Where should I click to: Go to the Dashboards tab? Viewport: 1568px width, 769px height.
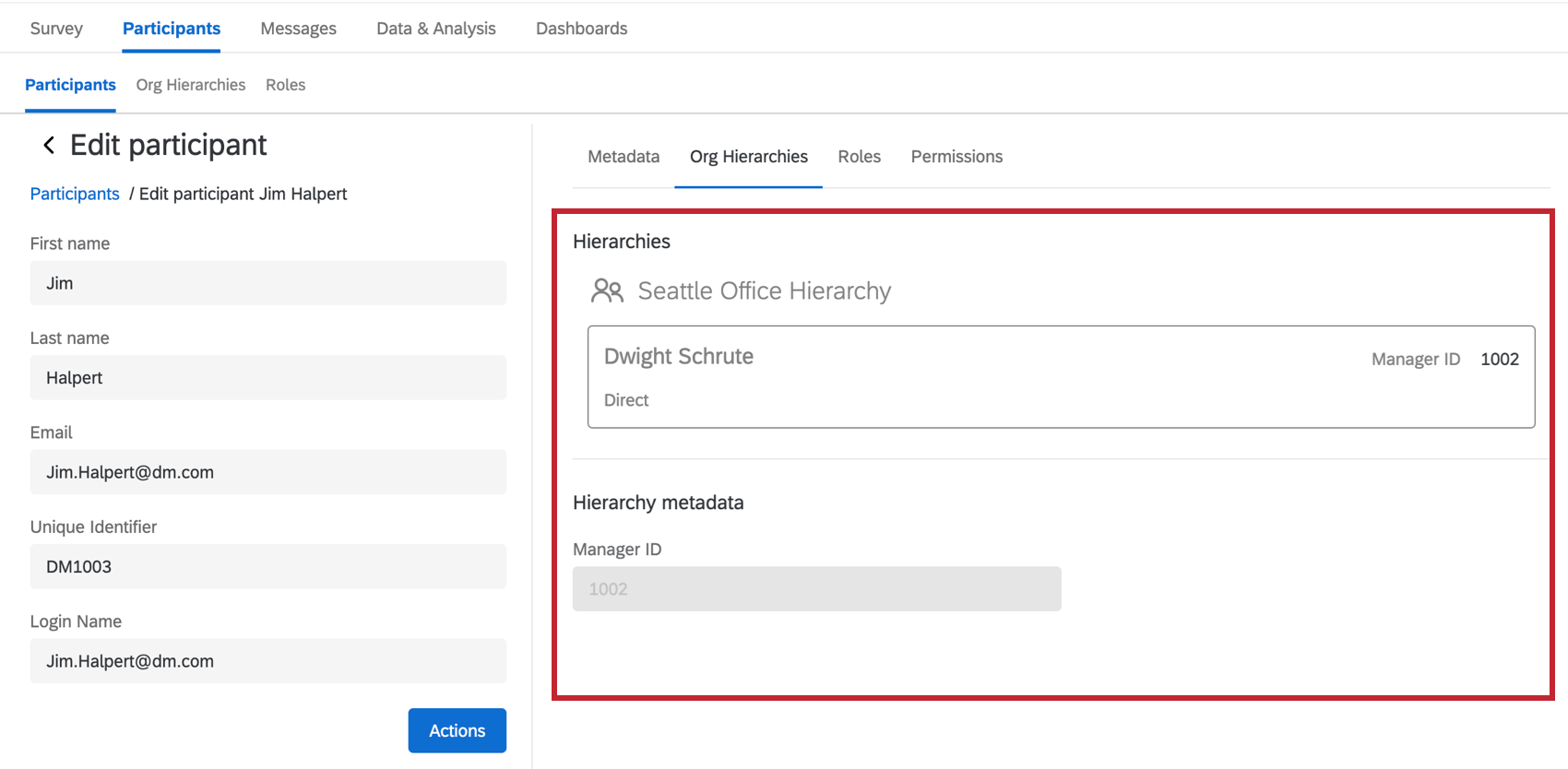[581, 29]
